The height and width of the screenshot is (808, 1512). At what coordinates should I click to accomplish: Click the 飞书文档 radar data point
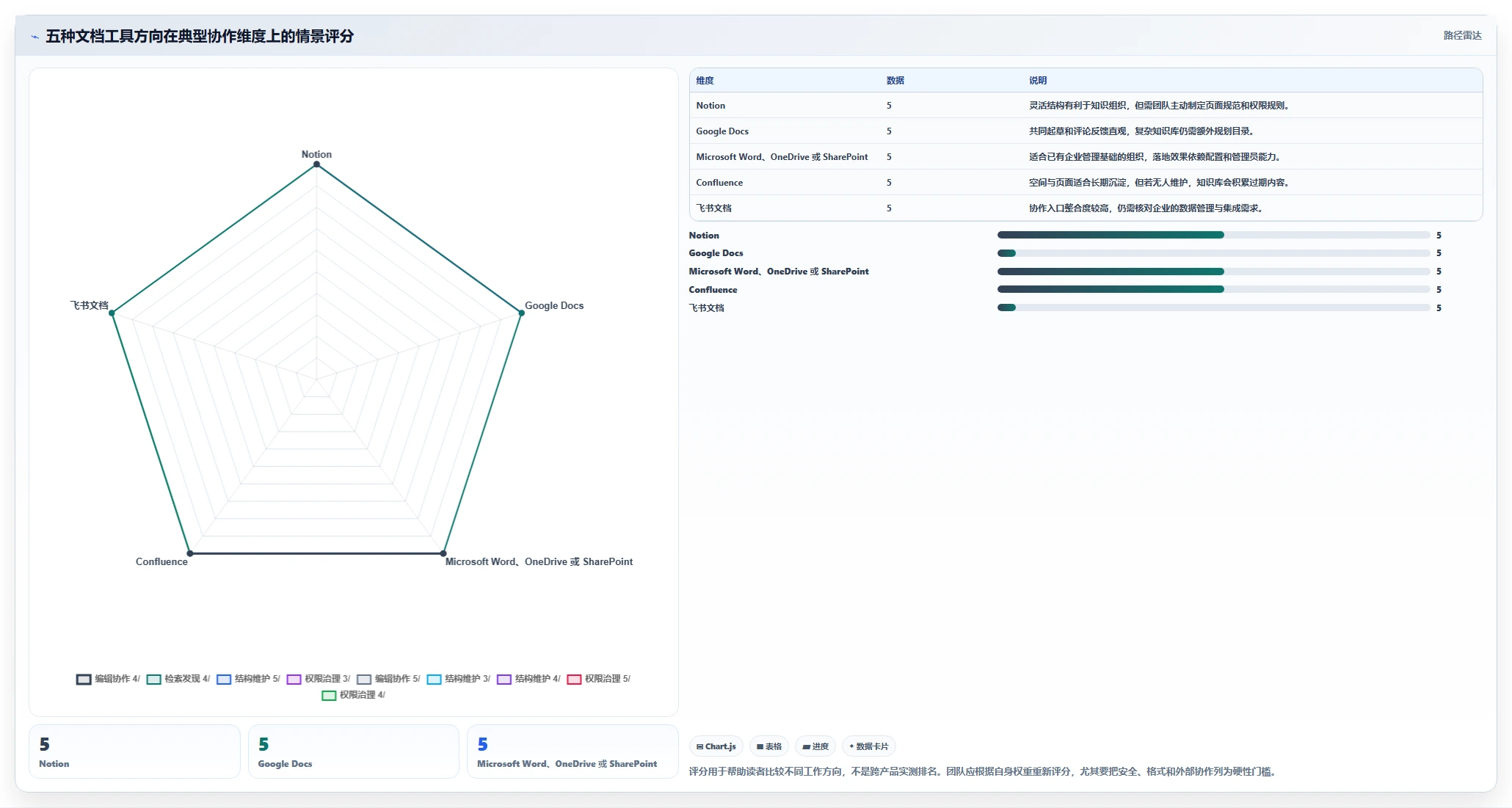pos(112,313)
